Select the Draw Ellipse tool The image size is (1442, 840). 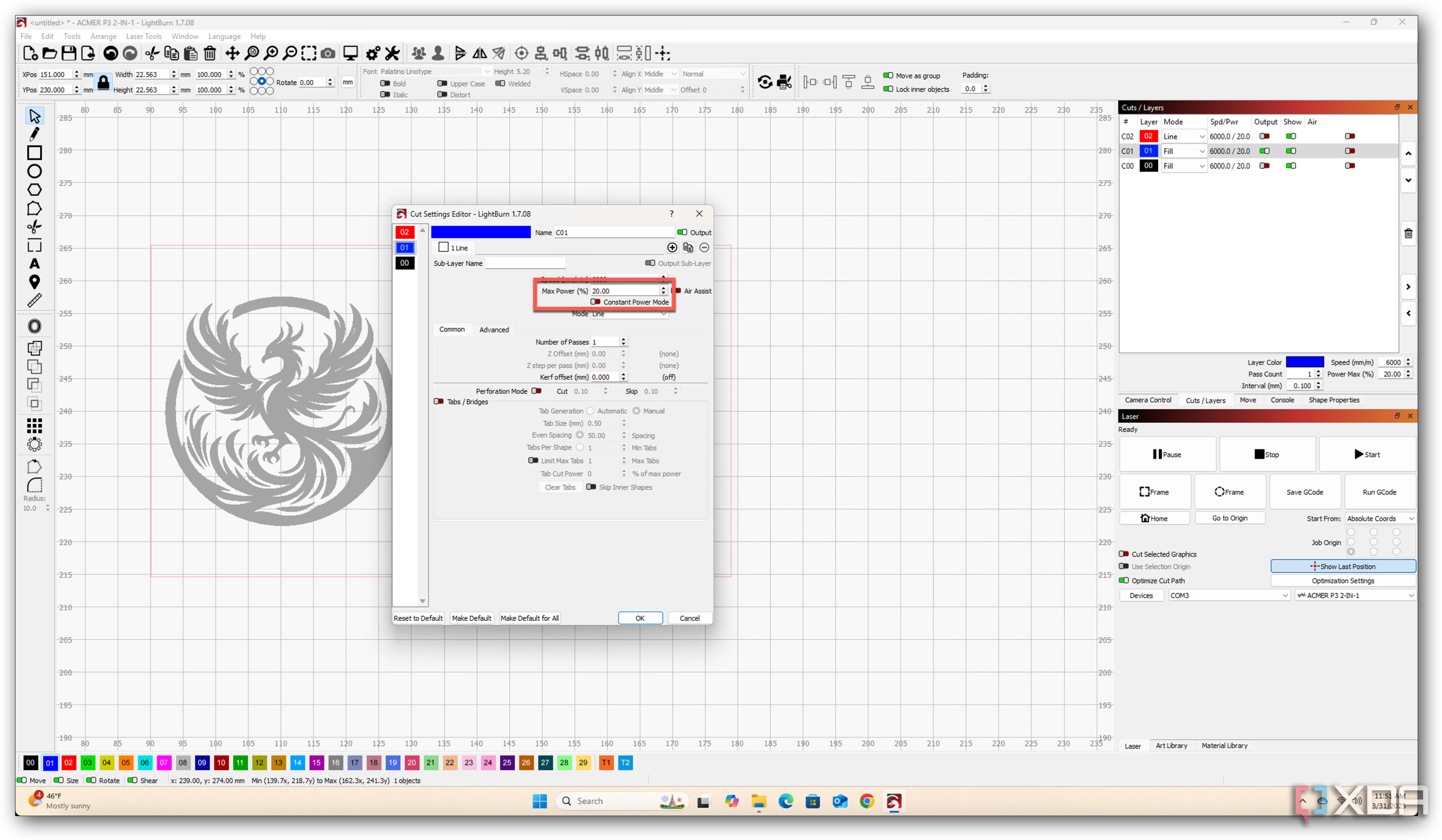tap(34, 171)
